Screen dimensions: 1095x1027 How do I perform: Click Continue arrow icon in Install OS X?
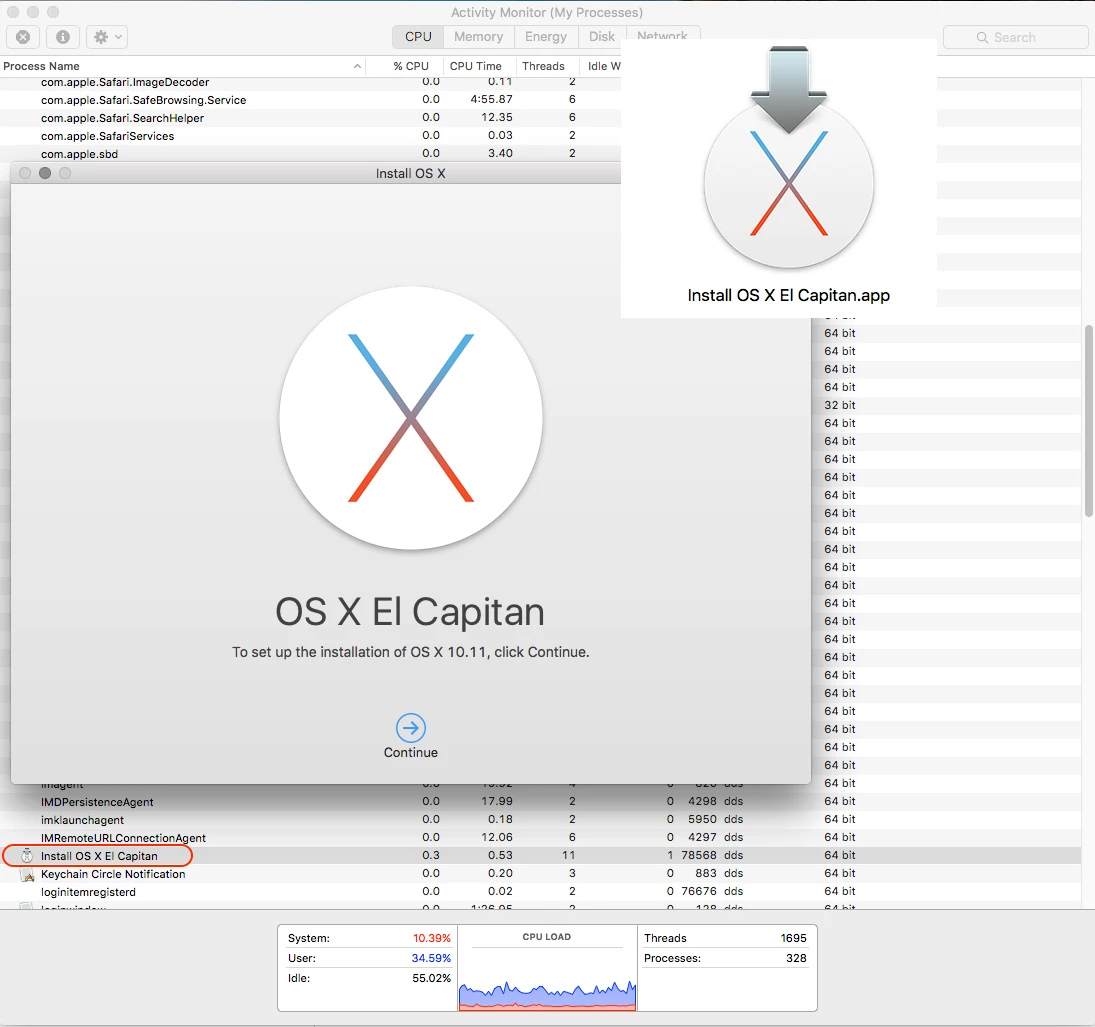411,727
